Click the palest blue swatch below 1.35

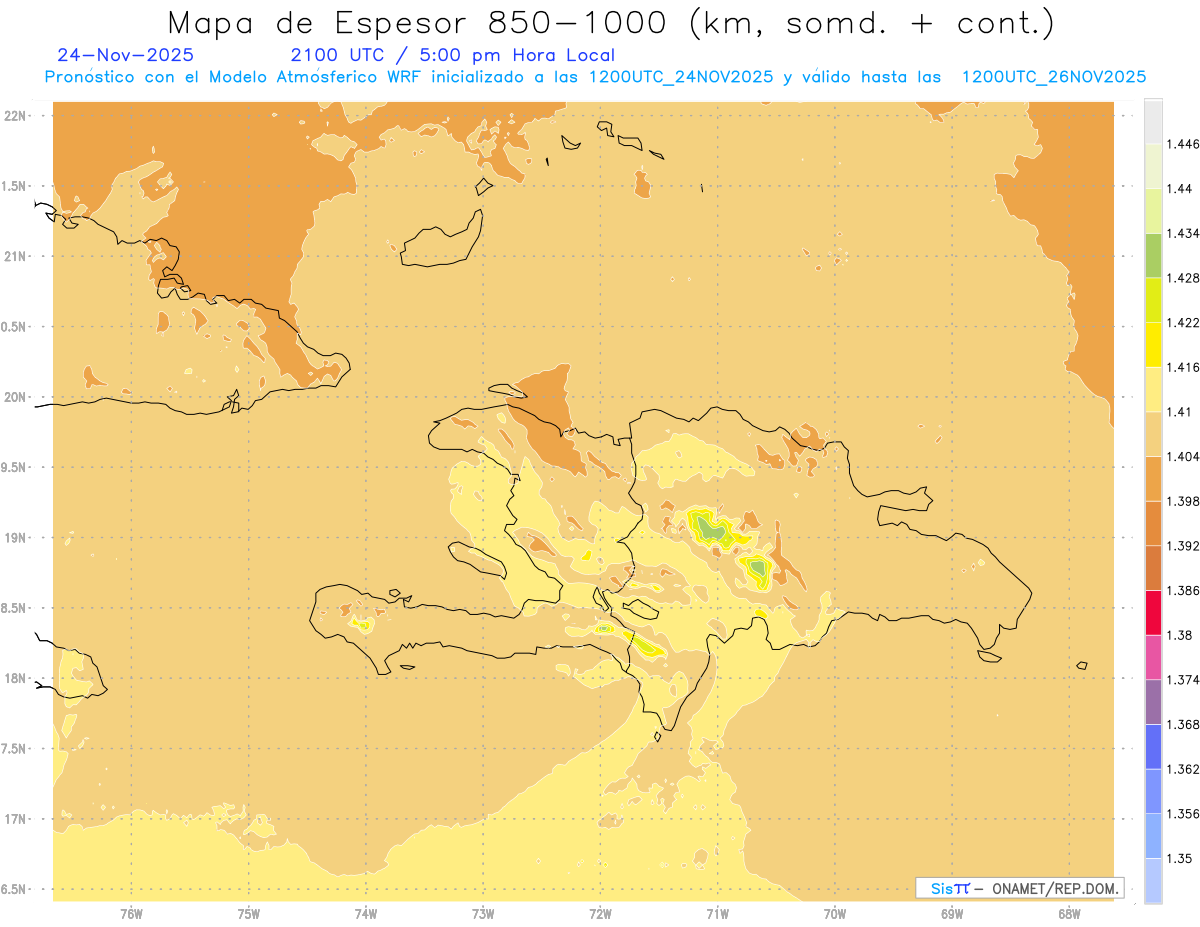point(1153,880)
